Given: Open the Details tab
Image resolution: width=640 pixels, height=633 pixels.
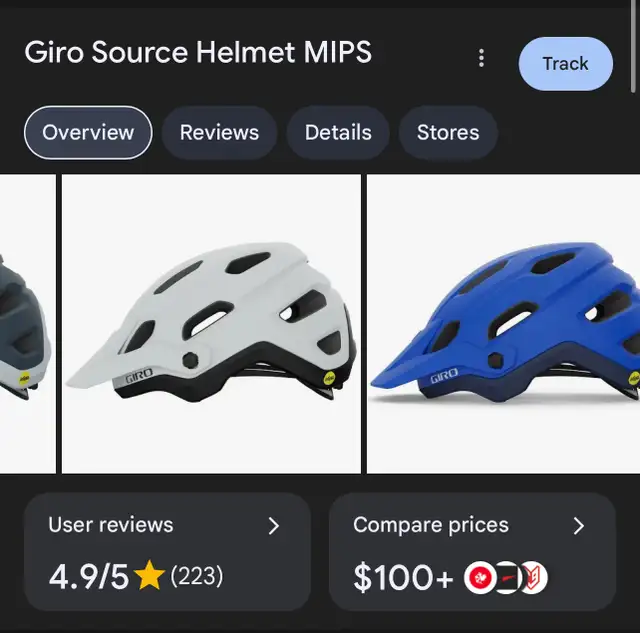Looking at the screenshot, I should pyautogui.click(x=338, y=132).
